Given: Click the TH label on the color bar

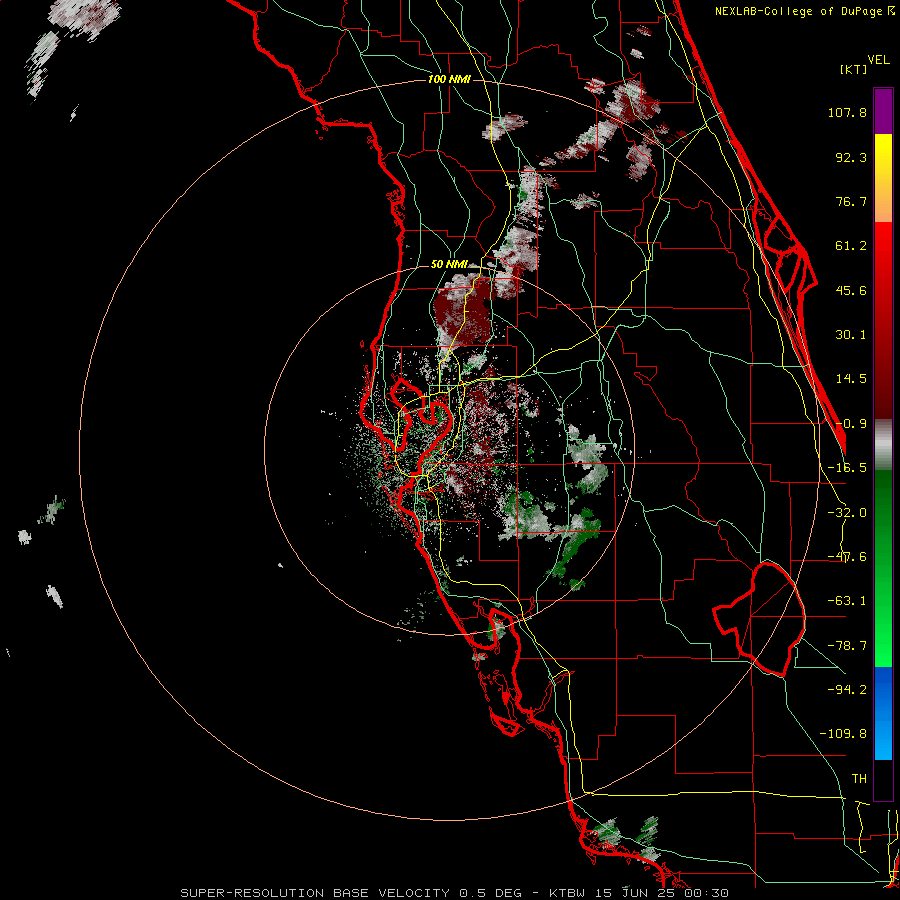Looking at the screenshot, I should (859, 779).
